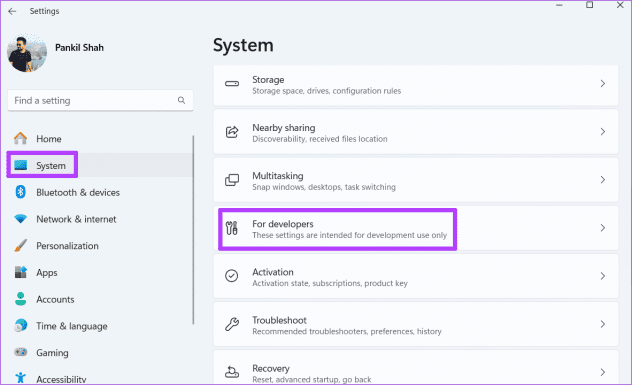The image size is (632, 385).
Task: Open Time & language label
Action: (x=72, y=326)
